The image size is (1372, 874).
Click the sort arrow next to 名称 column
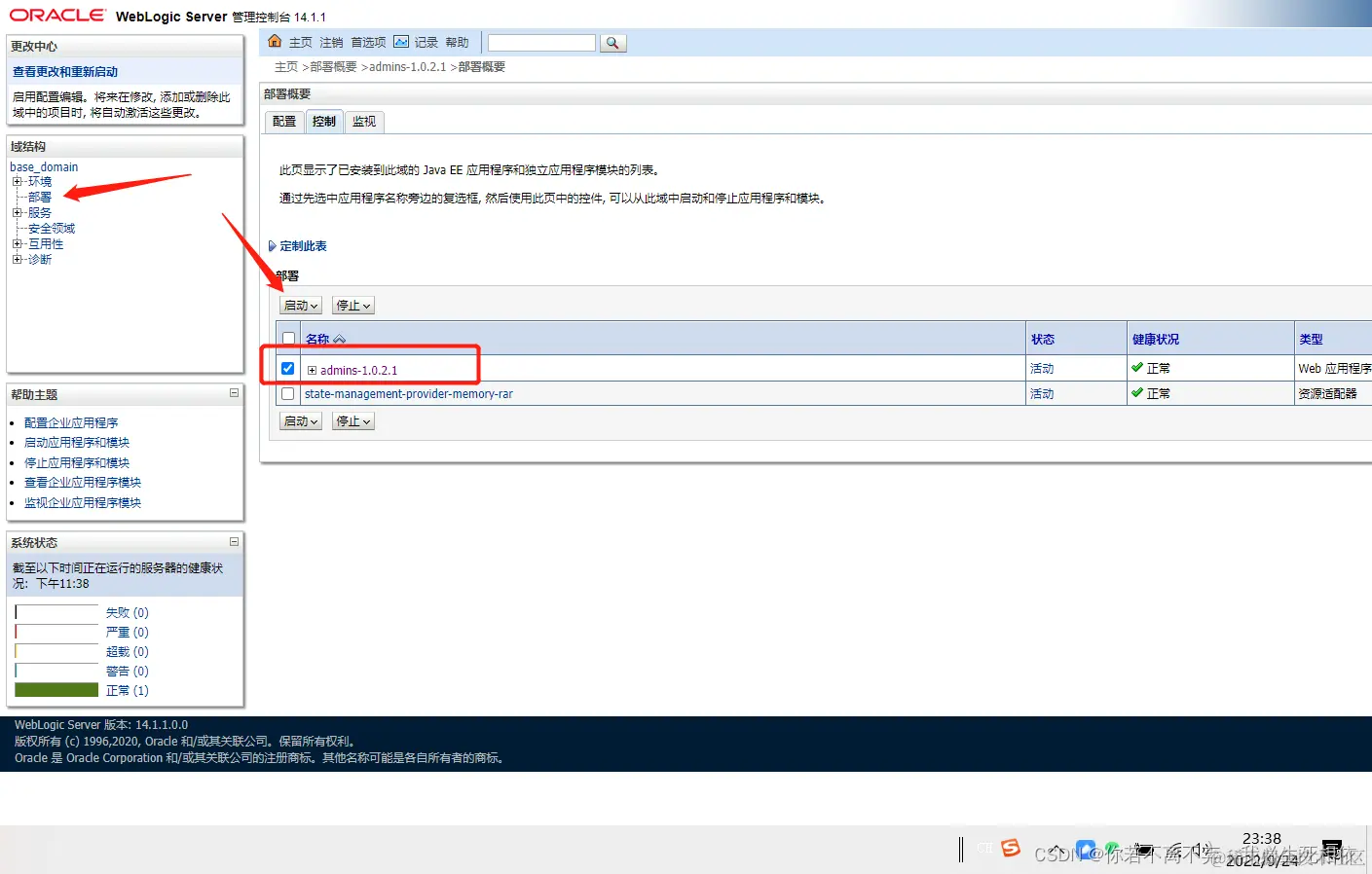pyautogui.click(x=339, y=340)
